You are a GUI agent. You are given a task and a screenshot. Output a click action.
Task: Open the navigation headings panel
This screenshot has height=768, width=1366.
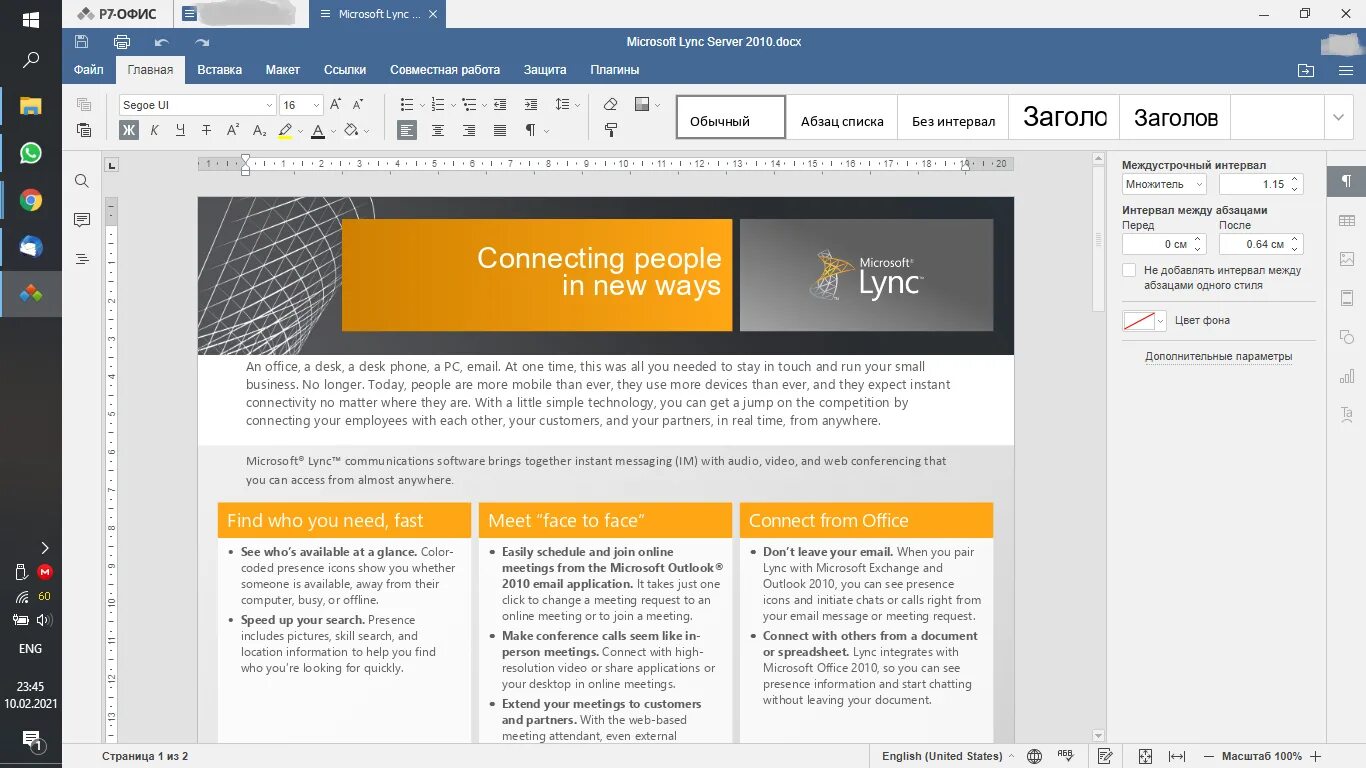82,259
